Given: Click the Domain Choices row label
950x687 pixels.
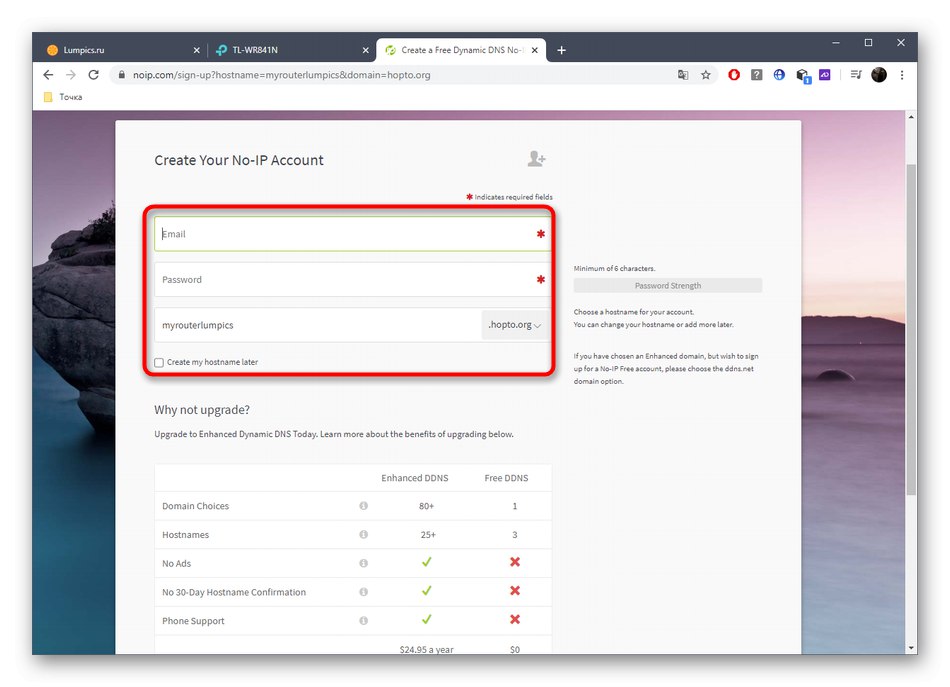Looking at the screenshot, I should pyautogui.click(x=195, y=506).
